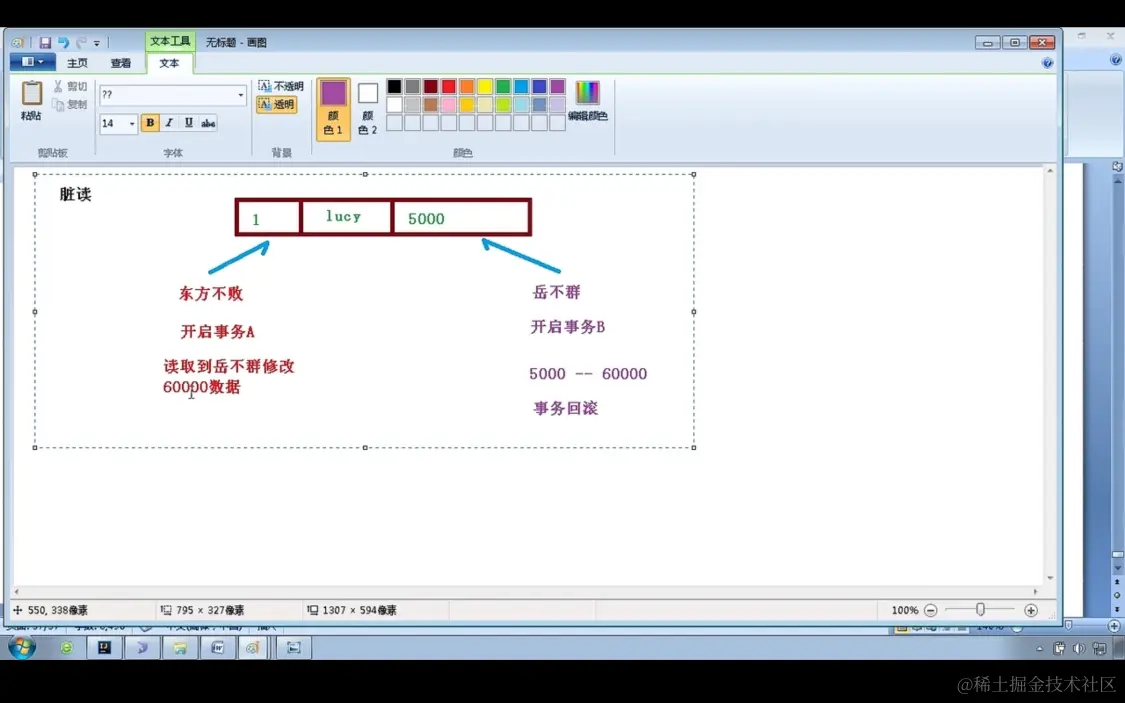This screenshot has width=1125, height=703.
Task: Pick the turquoise blue color swatch
Action: click(x=522, y=86)
